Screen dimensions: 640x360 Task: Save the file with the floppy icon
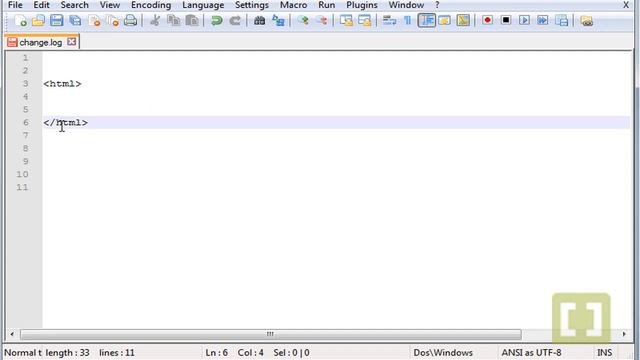pyautogui.click(x=57, y=20)
